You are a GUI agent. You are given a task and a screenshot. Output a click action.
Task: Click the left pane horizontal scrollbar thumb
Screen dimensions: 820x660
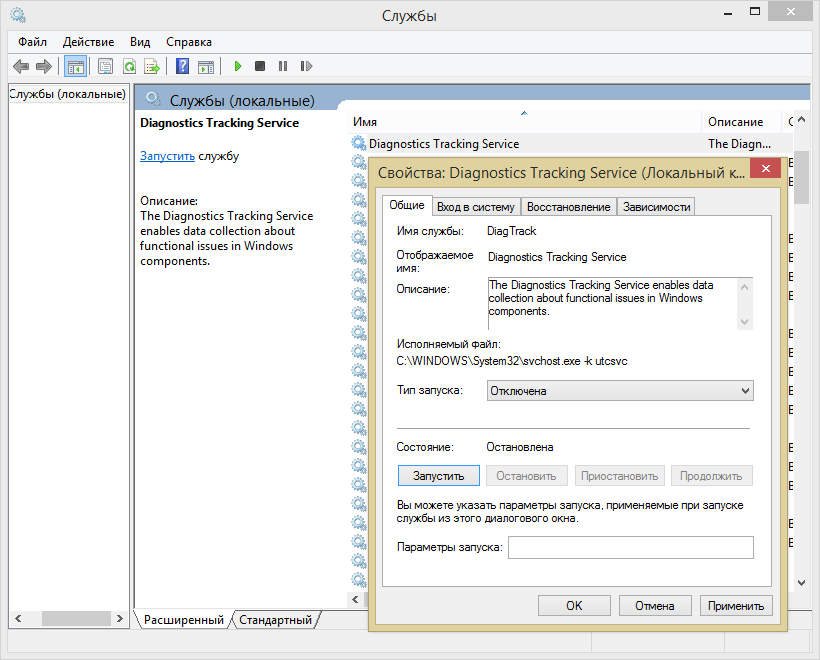[x=76, y=619]
